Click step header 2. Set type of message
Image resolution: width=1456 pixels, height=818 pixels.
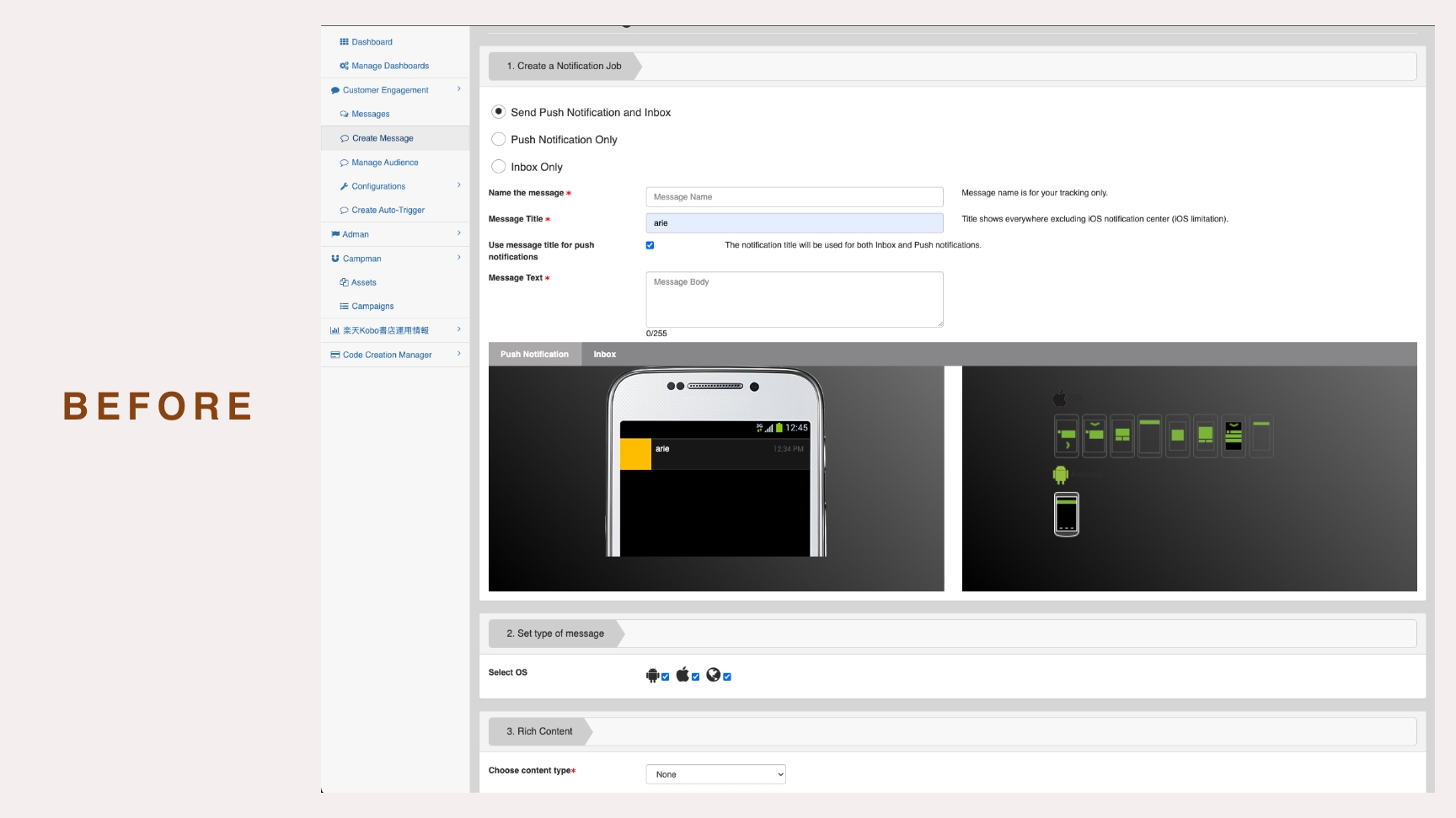(556, 634)
